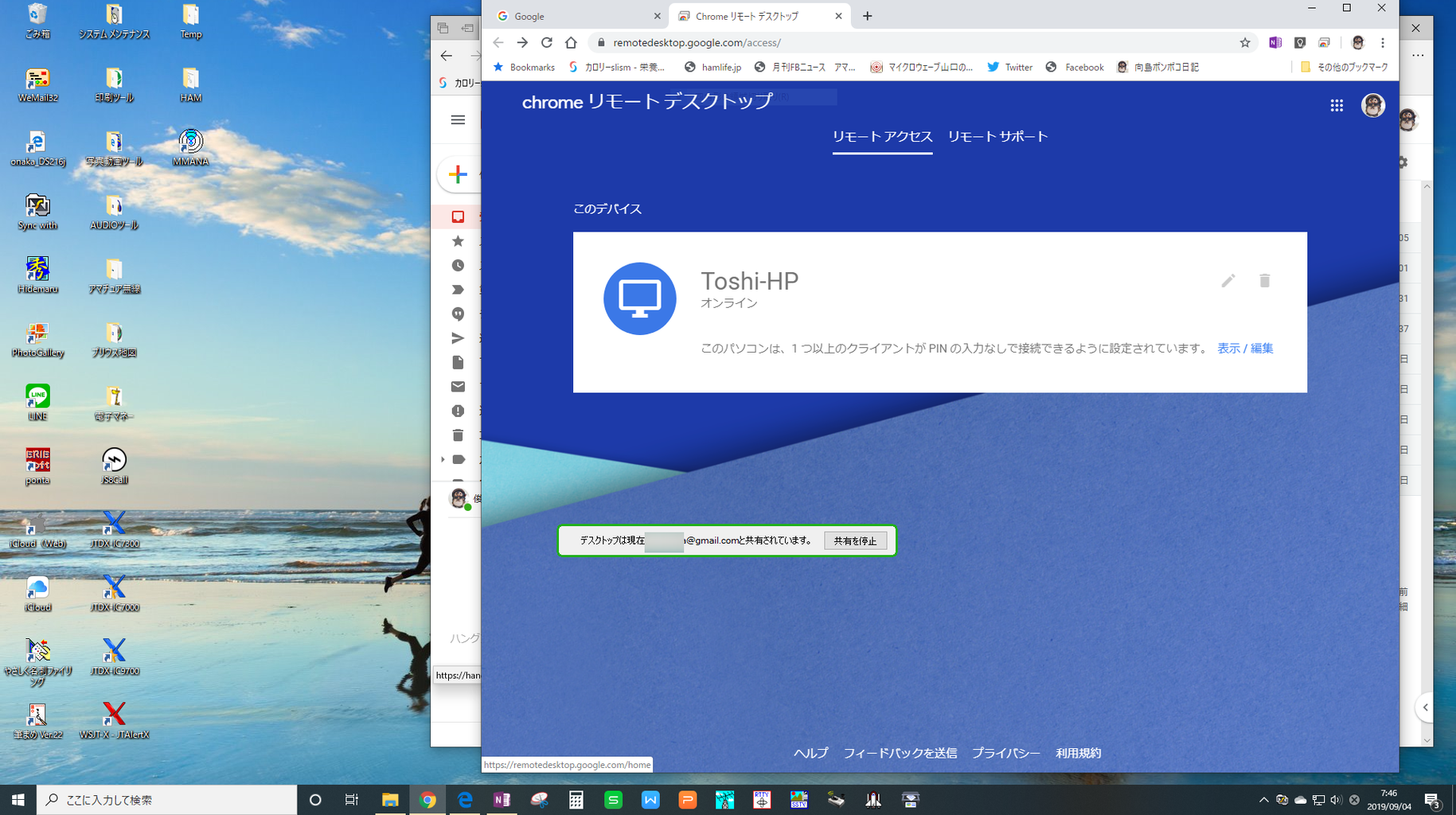Viewport: 1456px width, 815px height.
Task: Open the Google apps grid icon
Action: [x=1337, y=104]
